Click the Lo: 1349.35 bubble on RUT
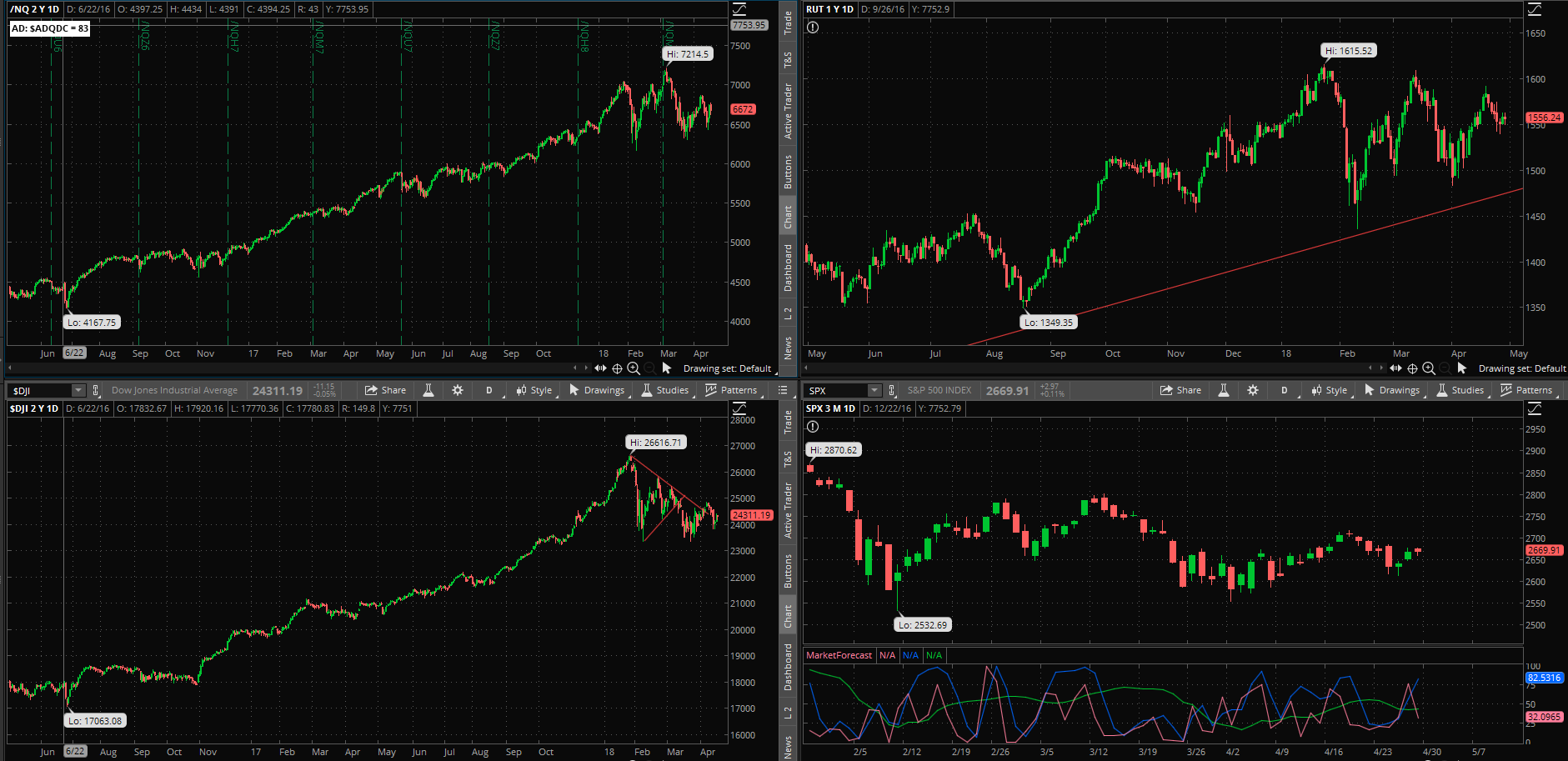Image resolution: width=1568 pixels, height=761 pixels. 1049,323
